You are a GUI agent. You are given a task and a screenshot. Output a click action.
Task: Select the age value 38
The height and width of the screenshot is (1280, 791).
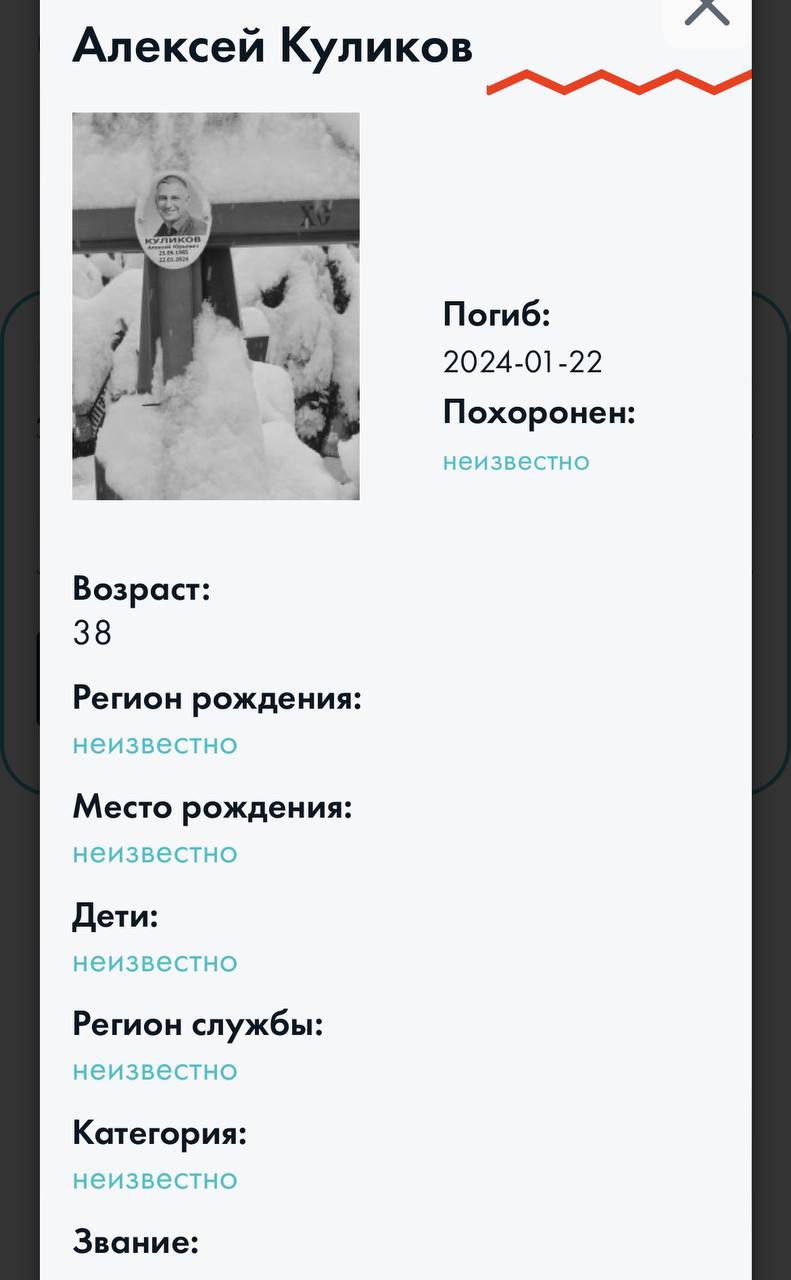pyautogui.click(x=92, y=633)
